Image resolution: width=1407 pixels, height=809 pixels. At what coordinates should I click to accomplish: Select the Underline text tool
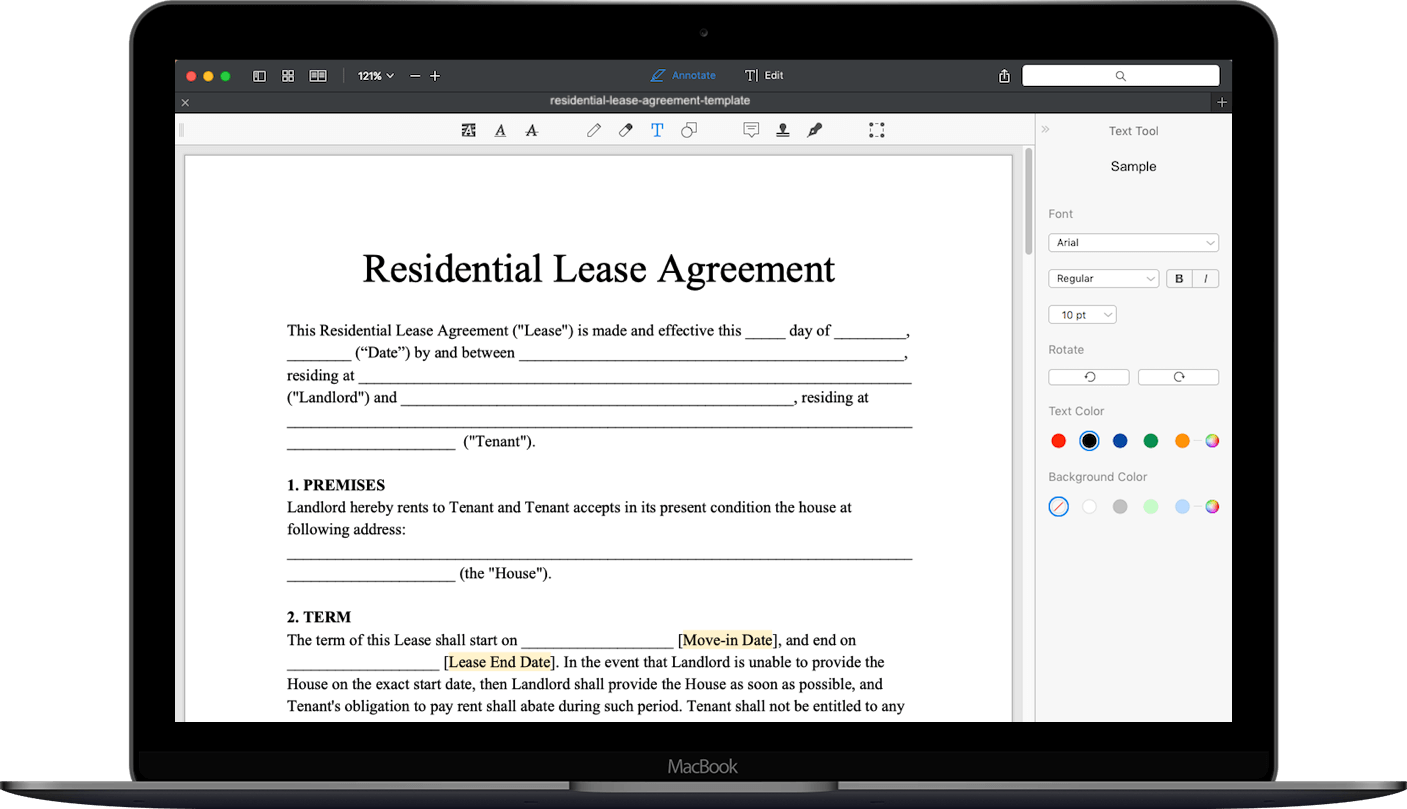[x=500, y=130]
